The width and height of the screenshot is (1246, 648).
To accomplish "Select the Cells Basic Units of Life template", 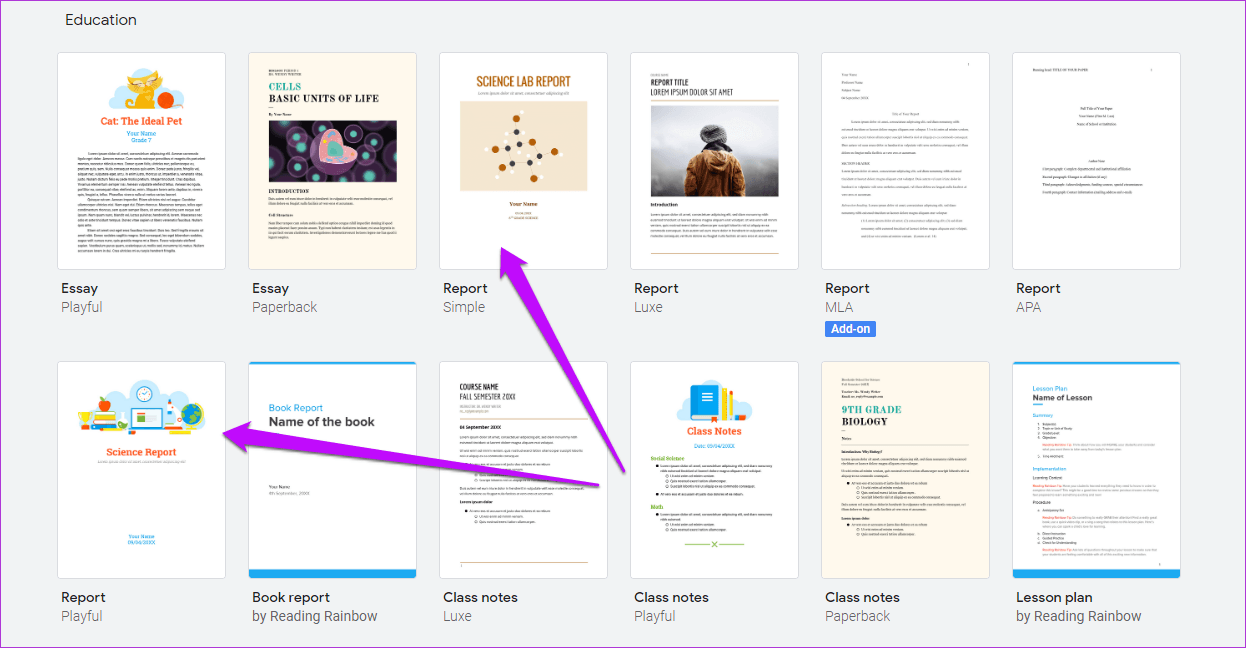I will (x=332, y=161).
